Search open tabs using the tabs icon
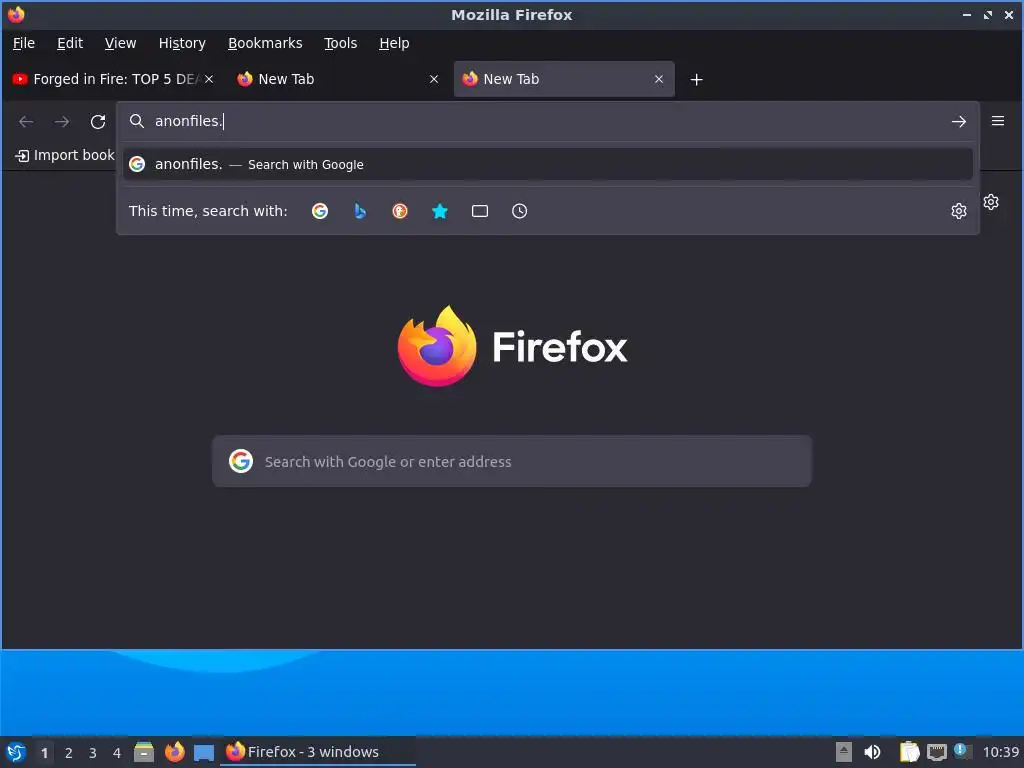The height and width of the screenshot is (768, 1024). [x=480, y=211]
